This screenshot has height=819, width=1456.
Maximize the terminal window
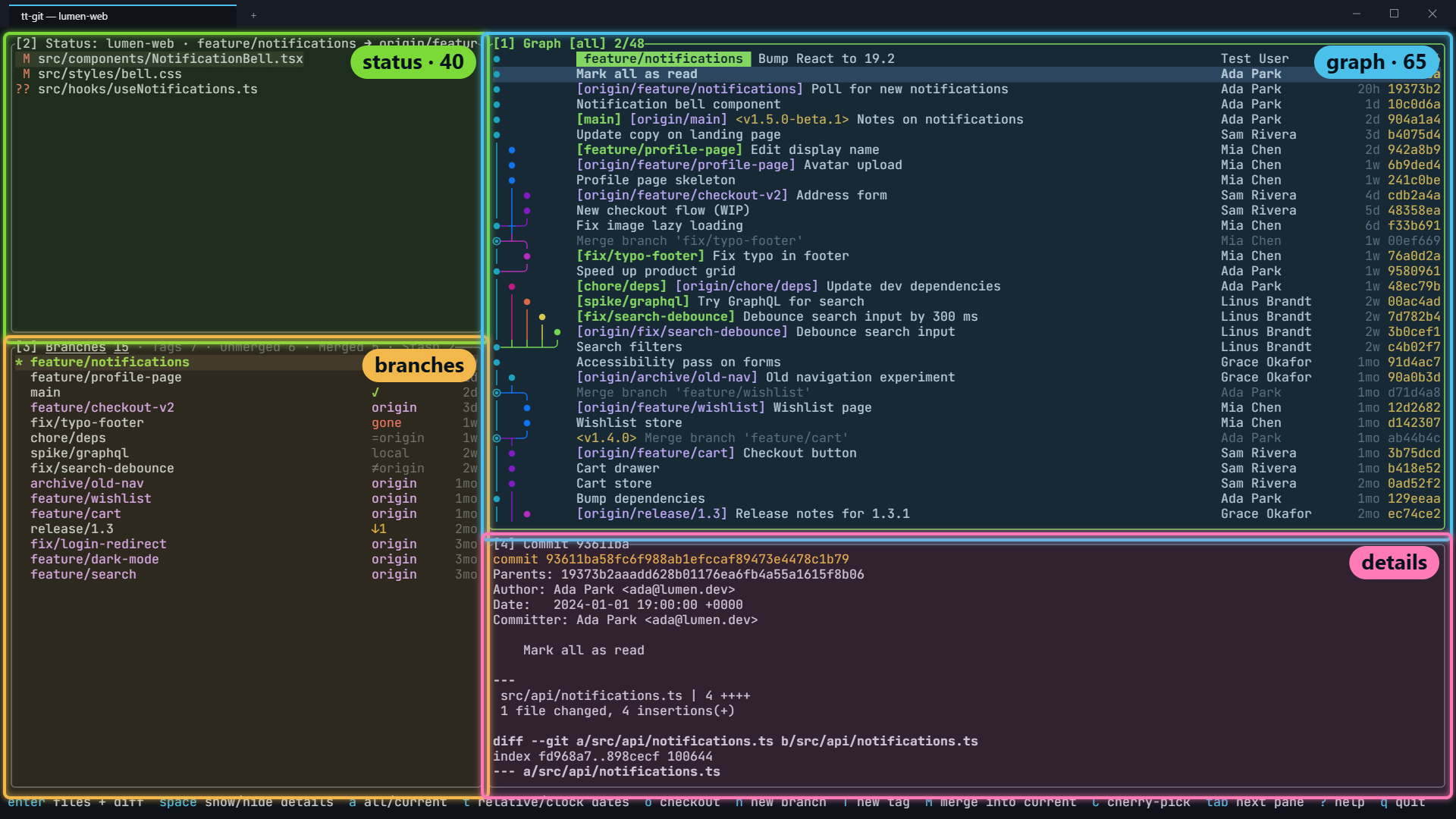coord(1394,14)
